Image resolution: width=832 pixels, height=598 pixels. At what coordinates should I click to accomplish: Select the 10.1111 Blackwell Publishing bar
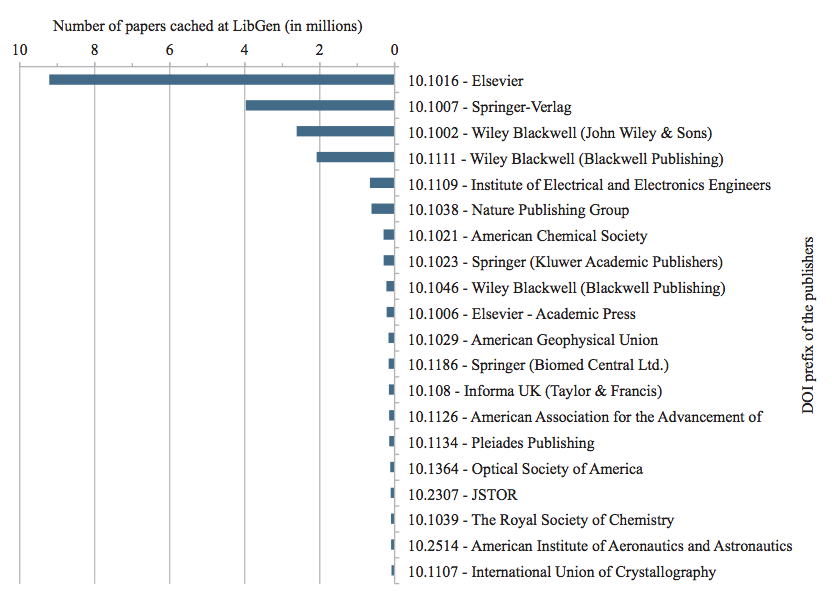[356, 157]
